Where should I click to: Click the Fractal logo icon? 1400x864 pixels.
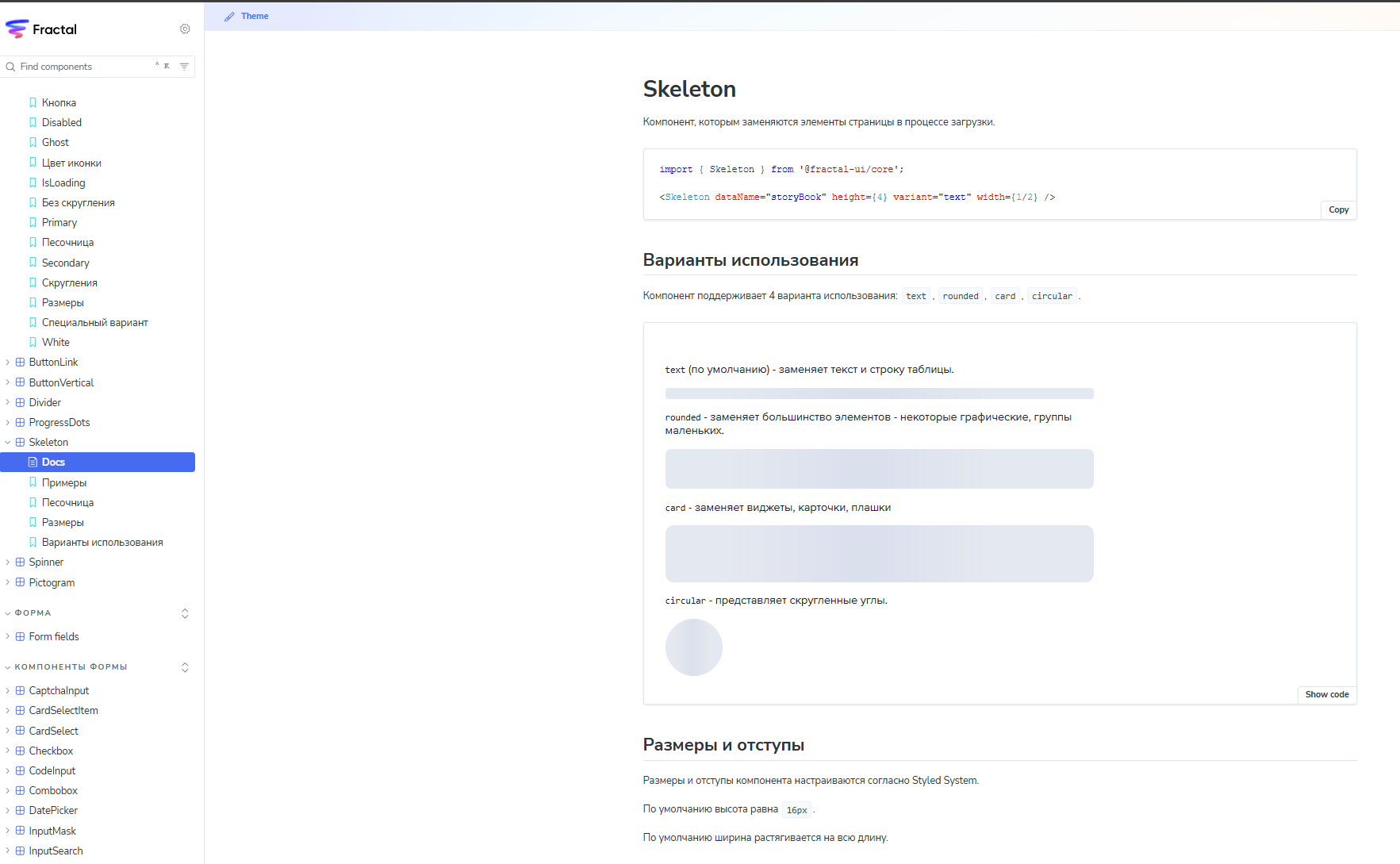pos(17,29)
